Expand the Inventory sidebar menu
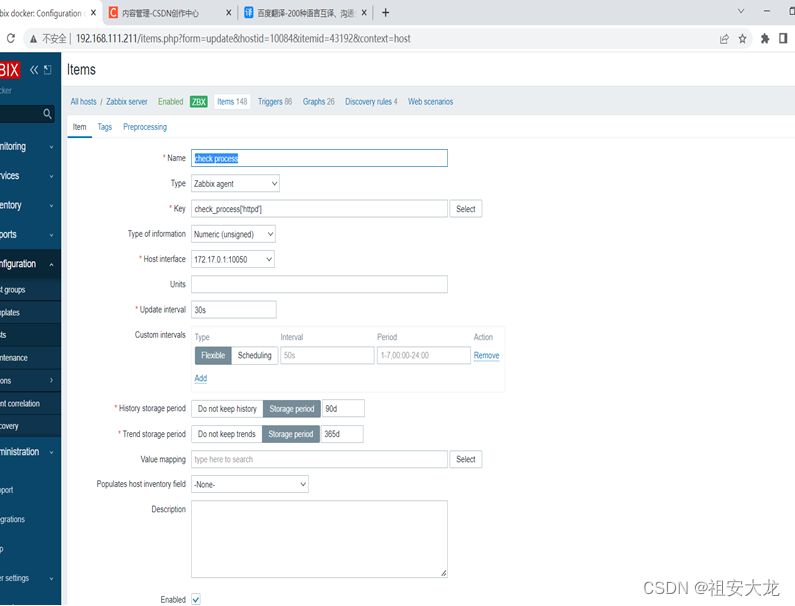The width and height of the screenshot is (795, 606). pos(28,205)
